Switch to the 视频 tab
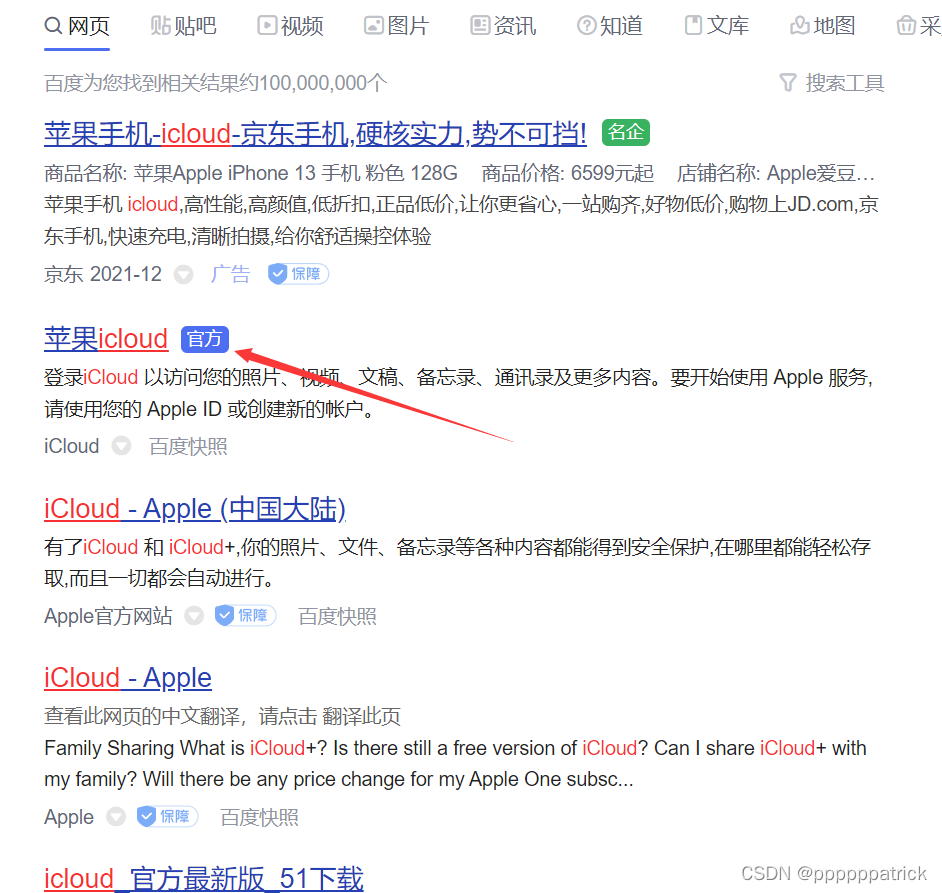 pos(290,26)
